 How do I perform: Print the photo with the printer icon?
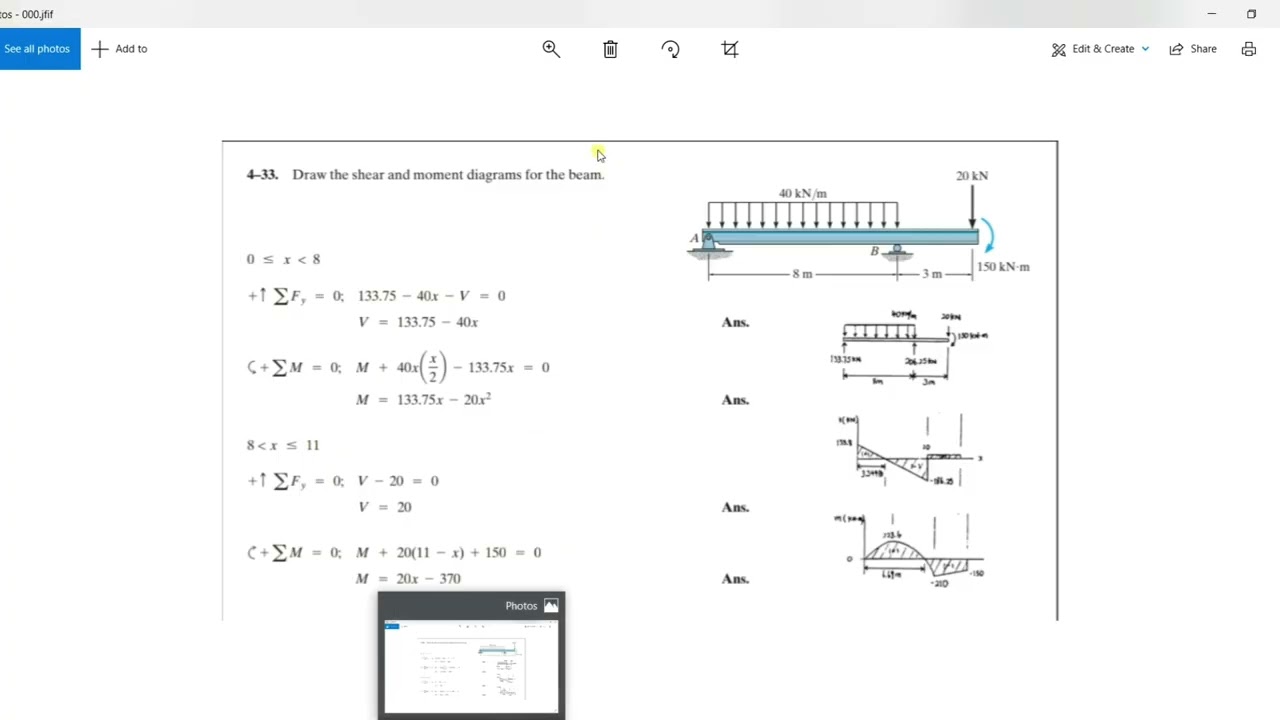pyautogui.click(x=1249, y=48)
